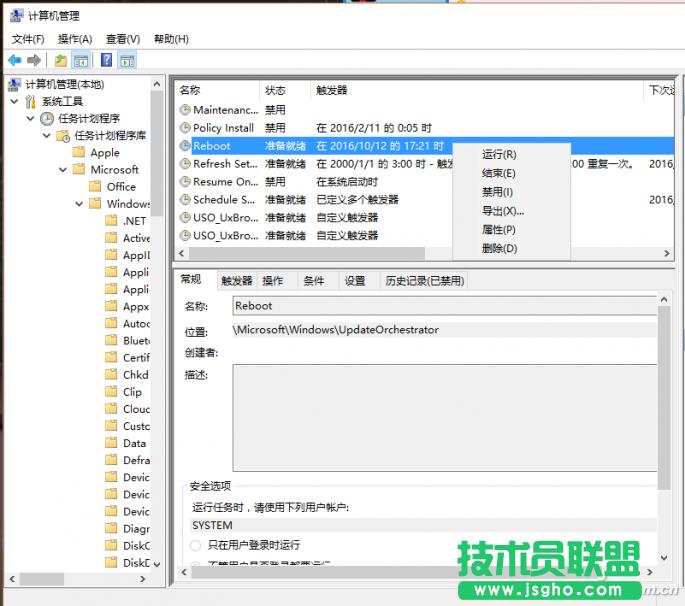Open the 历史记录(已禁用) tab

(425, 281)
